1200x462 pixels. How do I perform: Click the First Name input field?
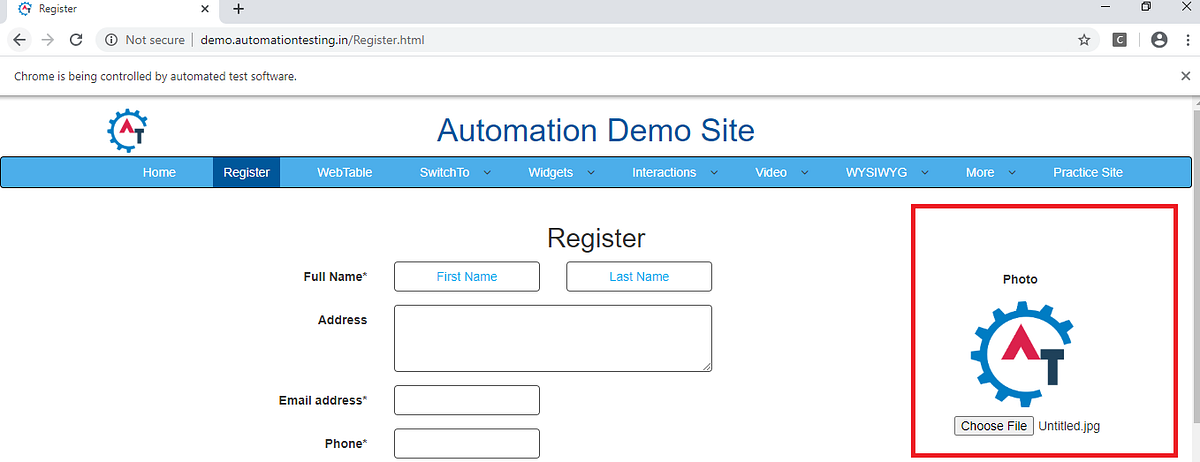pos(467,276)
